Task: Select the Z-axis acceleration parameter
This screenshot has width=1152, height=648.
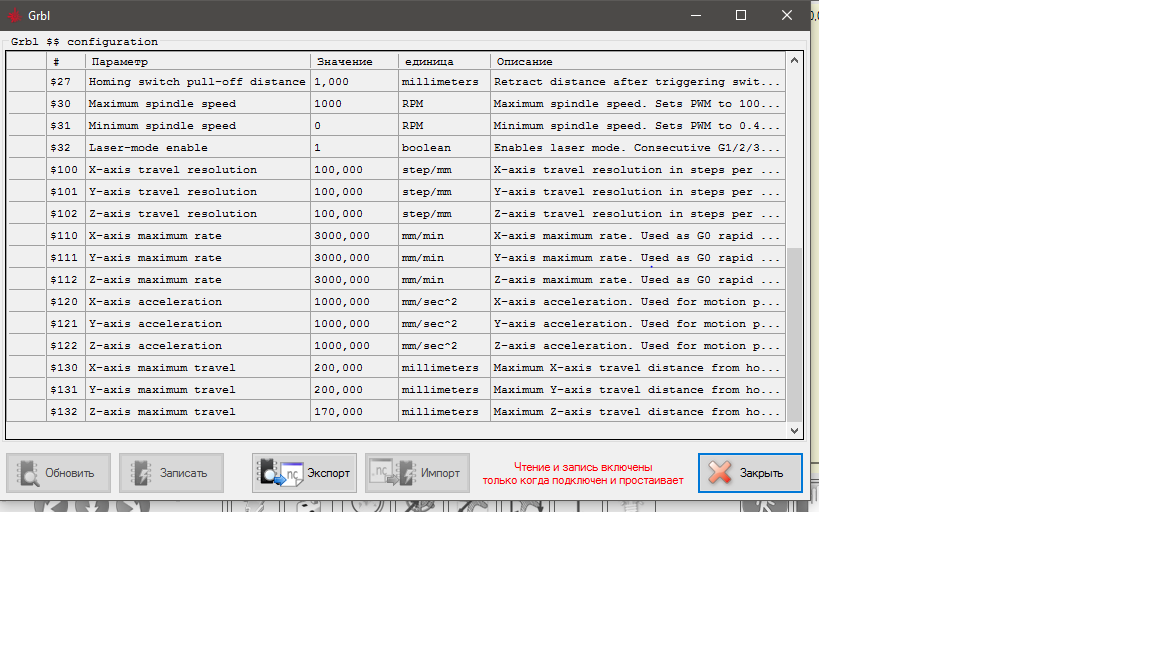Action: click(198, 346)
